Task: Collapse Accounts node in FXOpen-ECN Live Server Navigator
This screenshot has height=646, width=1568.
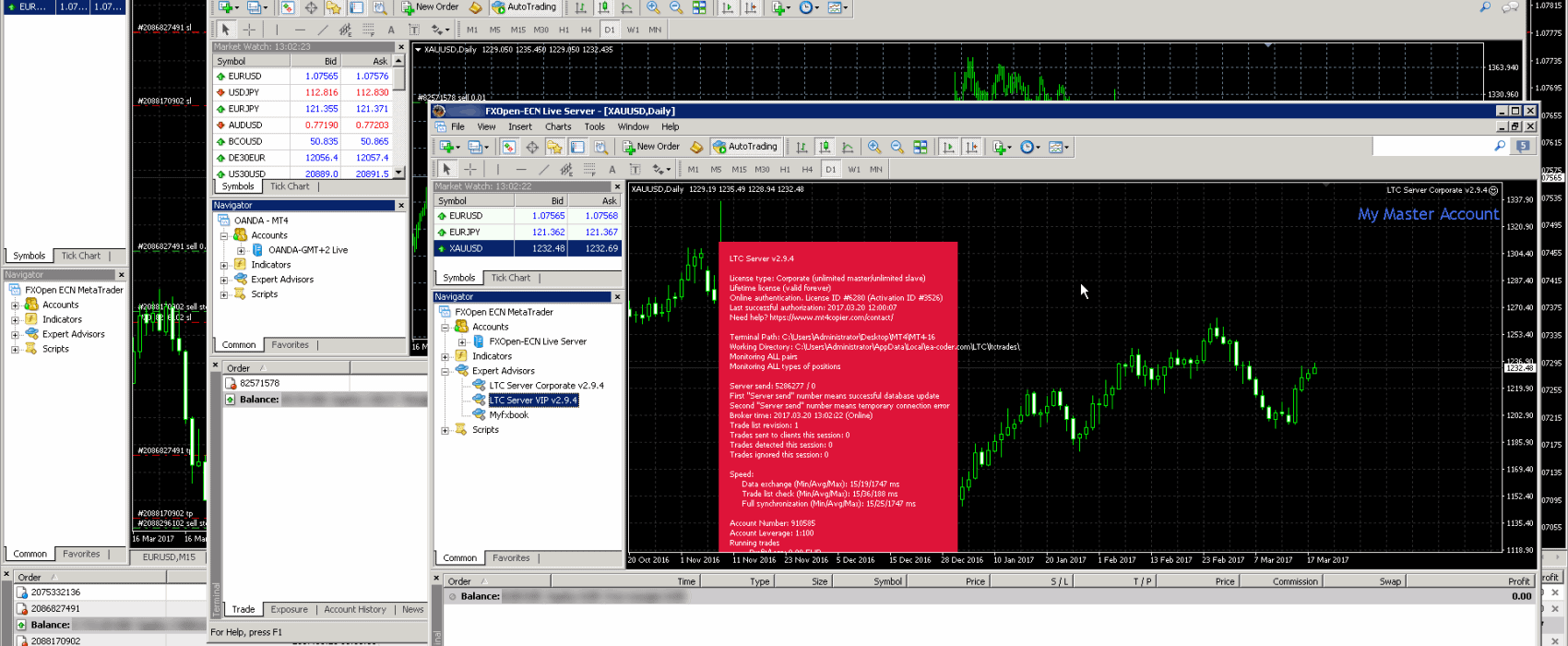Action: point(445,327)
